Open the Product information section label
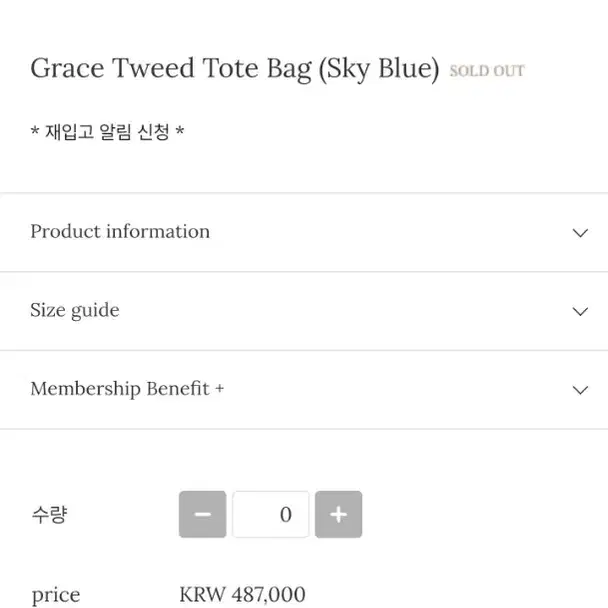This screenshot has height=608, width=608. [120, 231]
